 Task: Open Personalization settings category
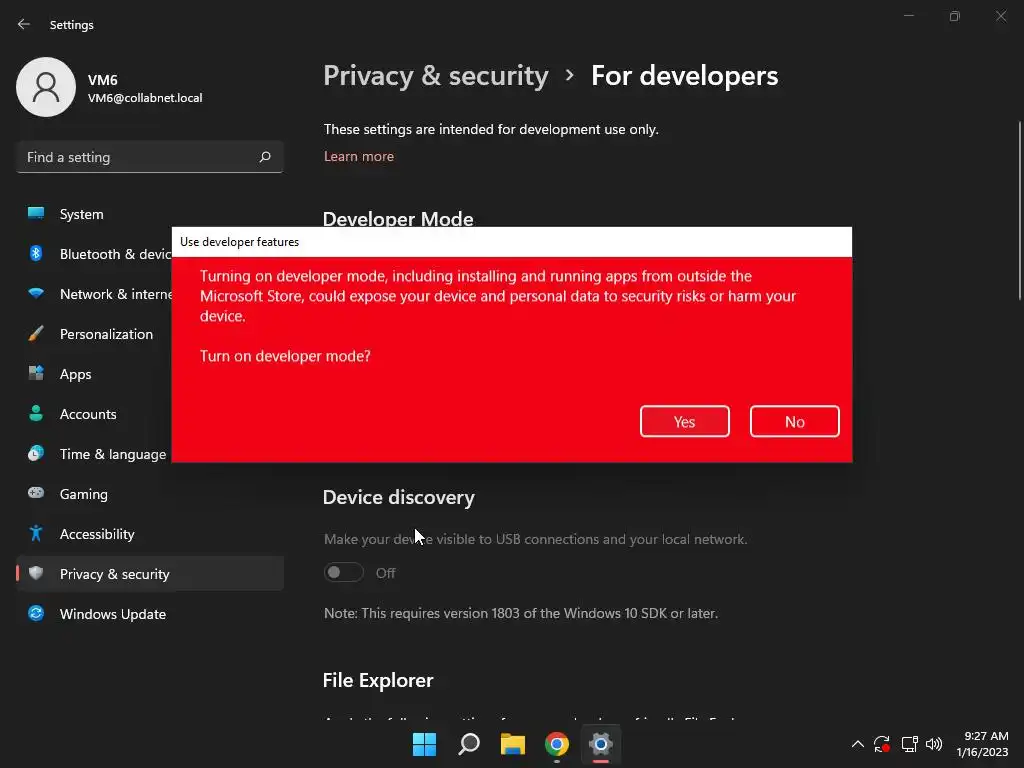[150, 334]
